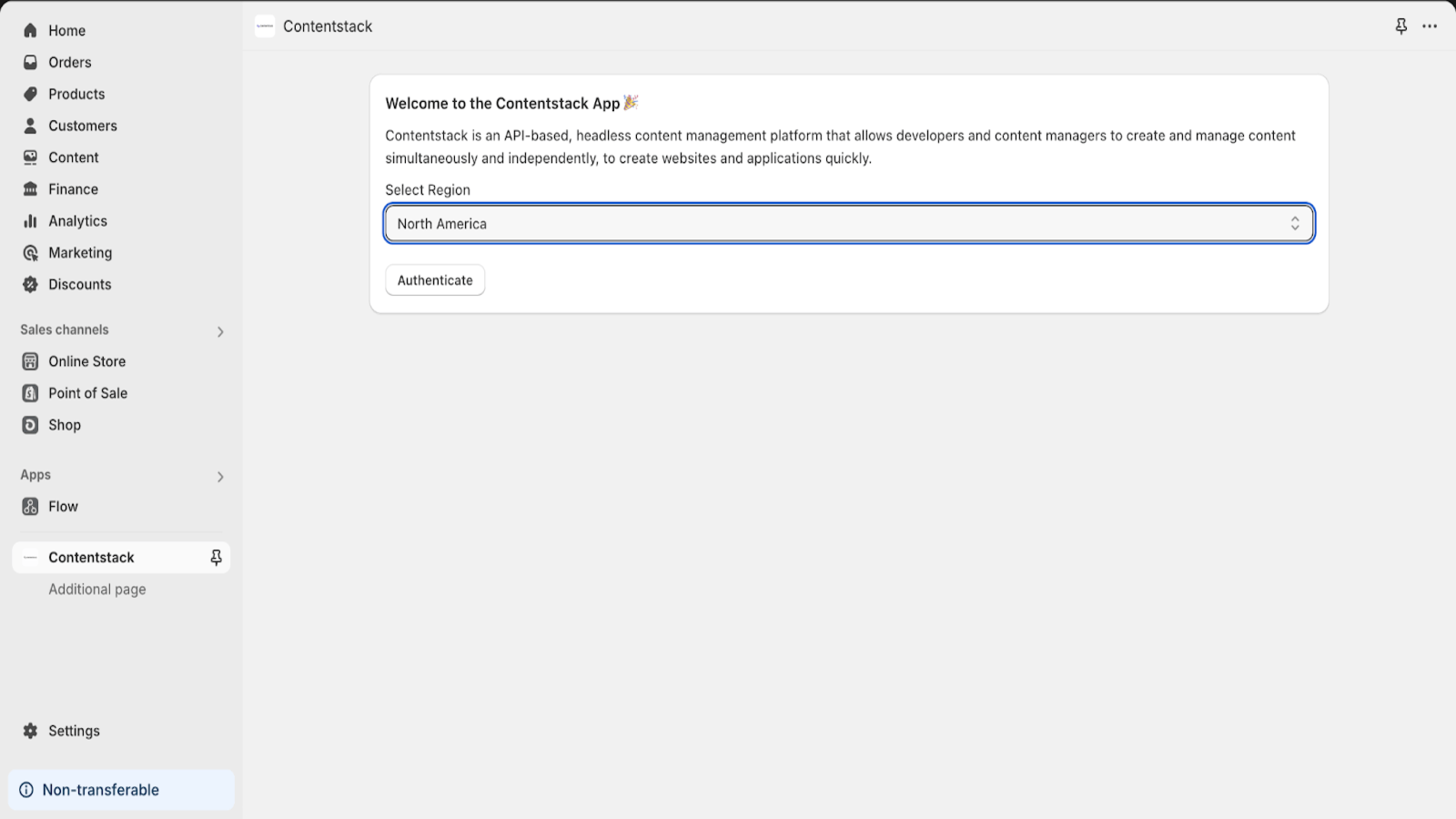Open the Online Store channel
The height and width of the screenshot is (819, 1456).
pyautogui.click(x=87, y=360)
